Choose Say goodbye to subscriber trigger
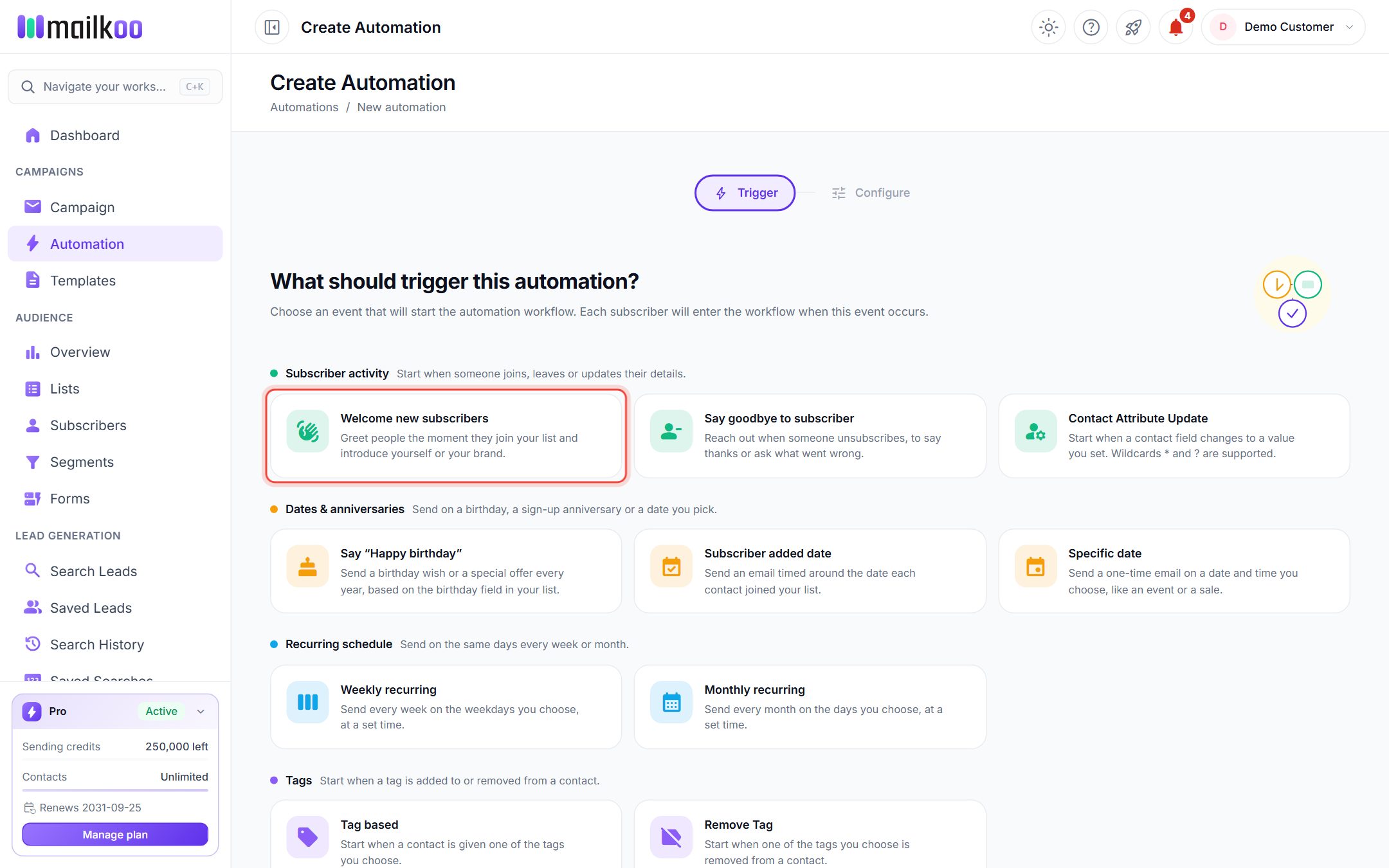Viewport: 1389px width, 868px height. coord(810,436)
